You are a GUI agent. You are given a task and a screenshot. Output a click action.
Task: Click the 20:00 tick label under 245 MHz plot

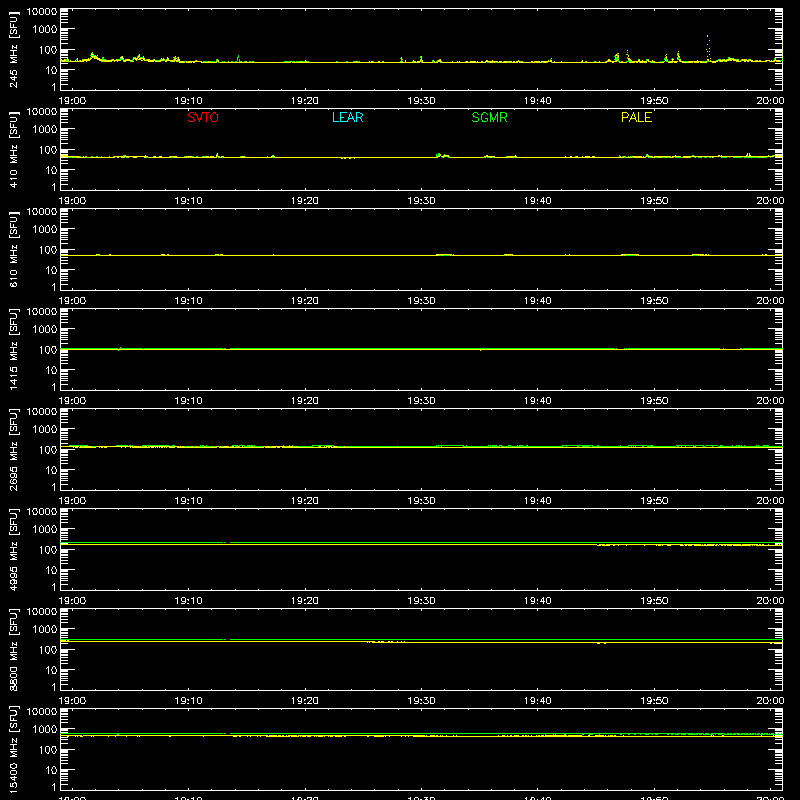point(770,101)
